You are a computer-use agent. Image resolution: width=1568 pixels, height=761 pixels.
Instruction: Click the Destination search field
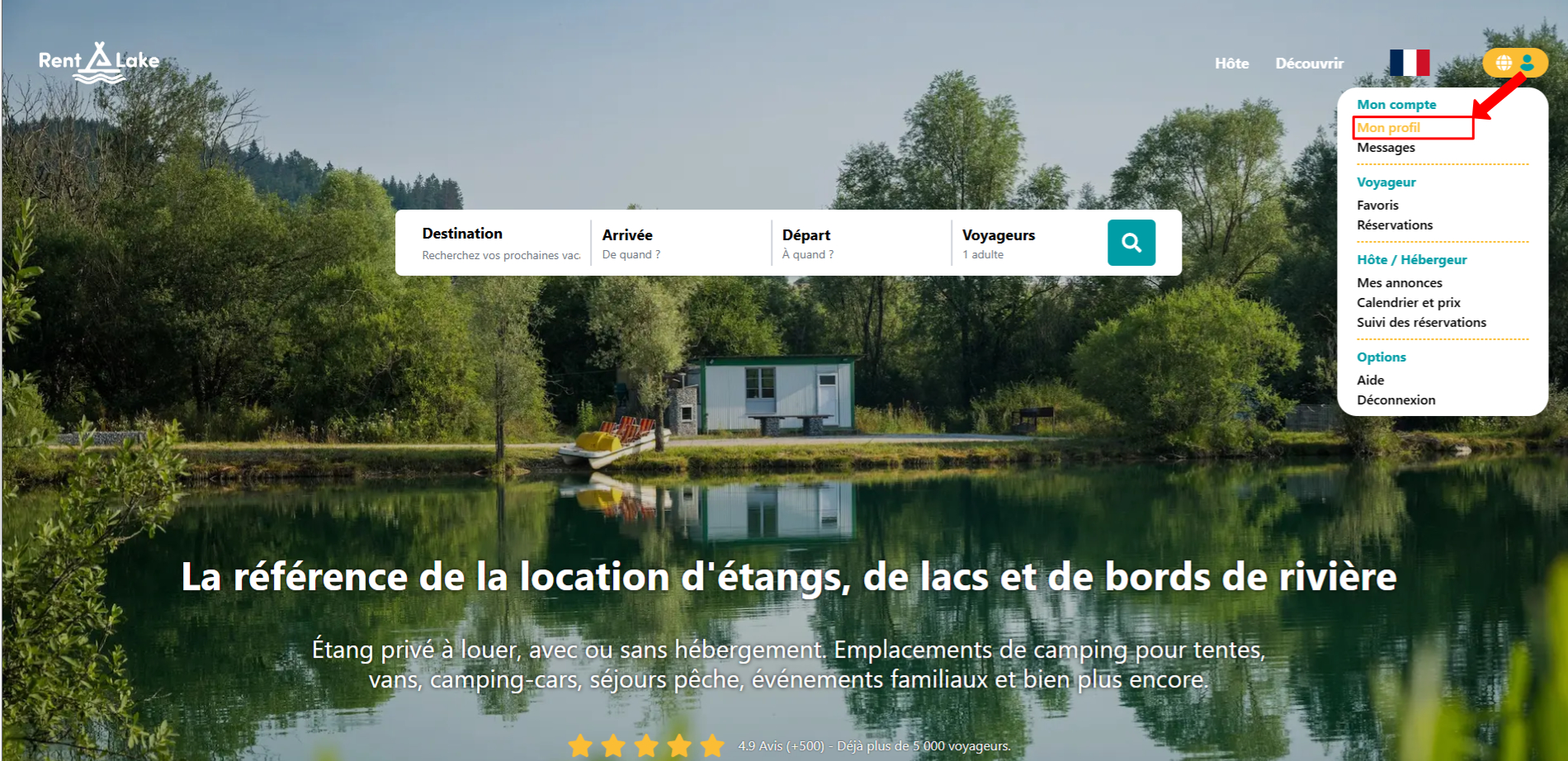(x=501, y=243)
